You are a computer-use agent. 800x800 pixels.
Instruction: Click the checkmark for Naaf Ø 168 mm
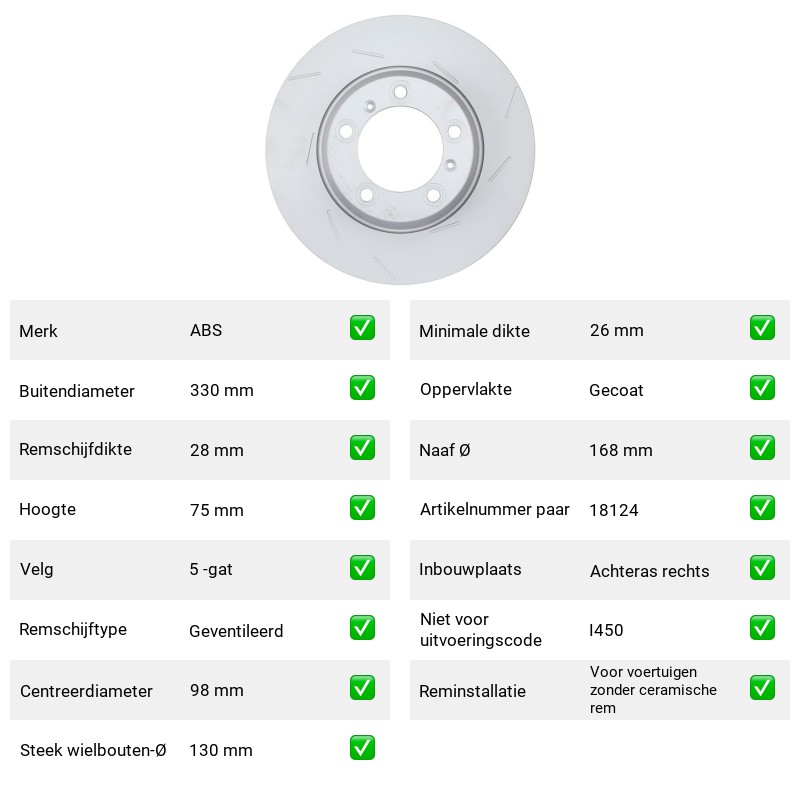click(762, 447)
